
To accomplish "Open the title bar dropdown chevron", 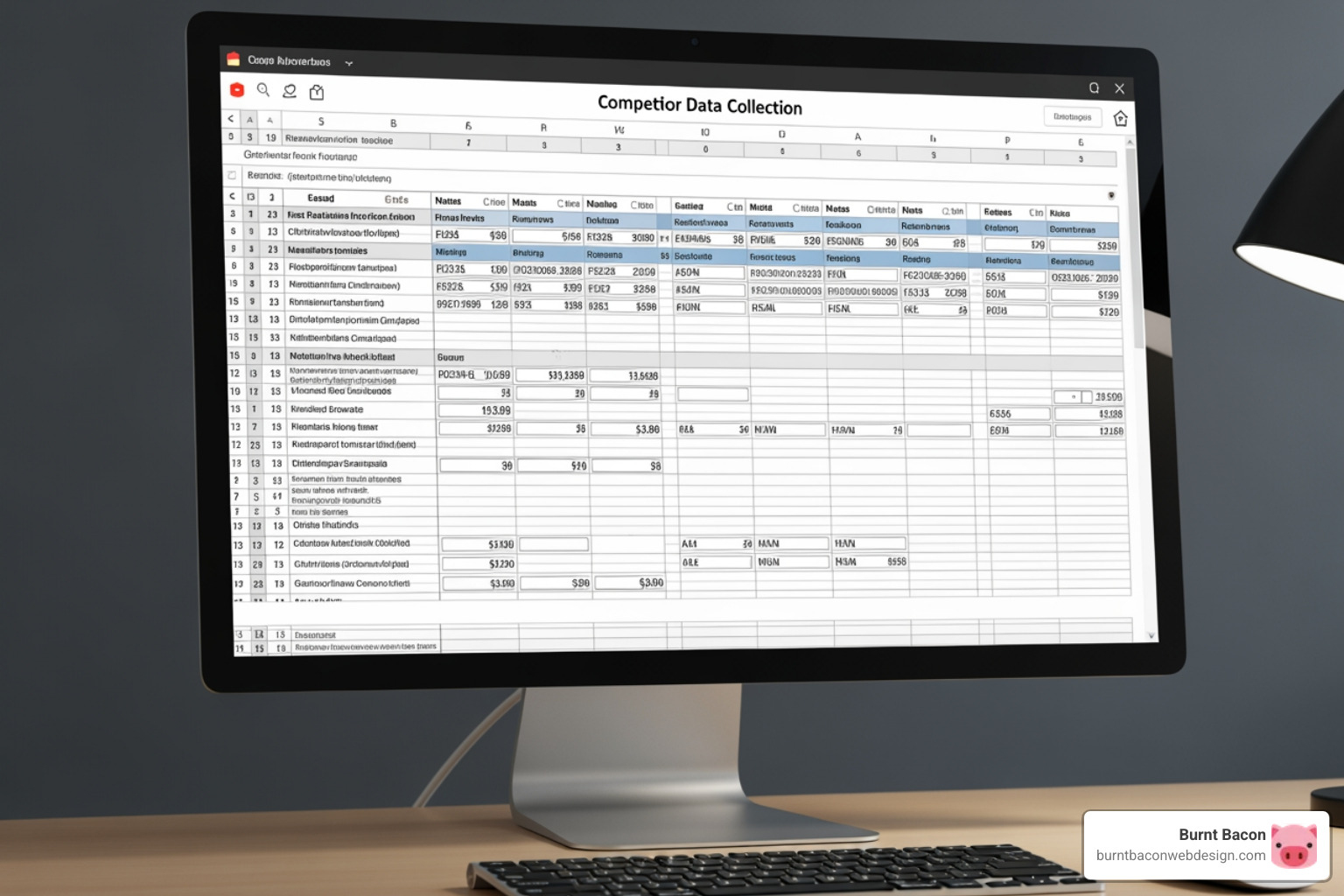I will pyautogui.click(x=348, y=63).
